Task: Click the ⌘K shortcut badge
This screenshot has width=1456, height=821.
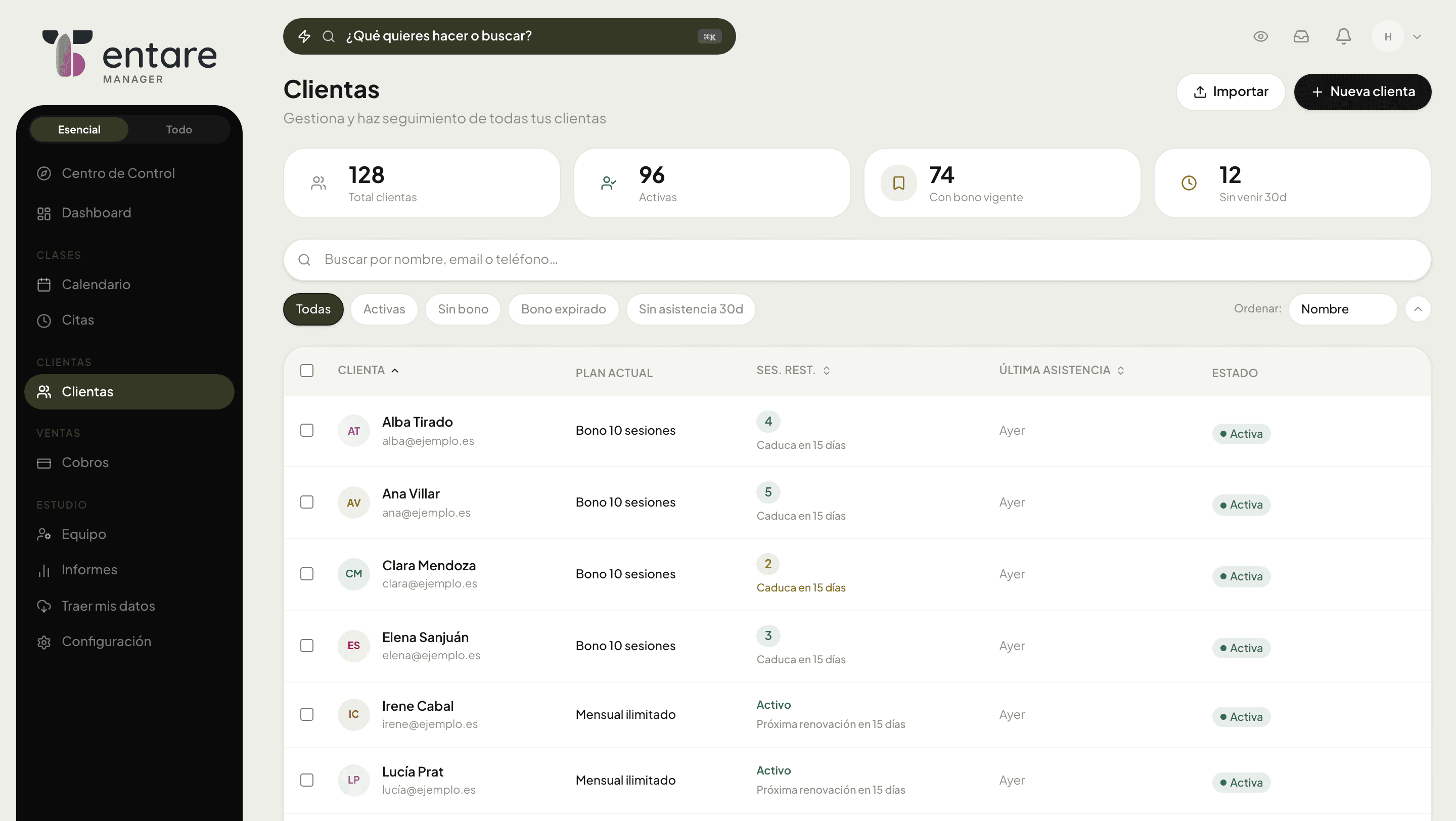Action: [x=709, y=37]
